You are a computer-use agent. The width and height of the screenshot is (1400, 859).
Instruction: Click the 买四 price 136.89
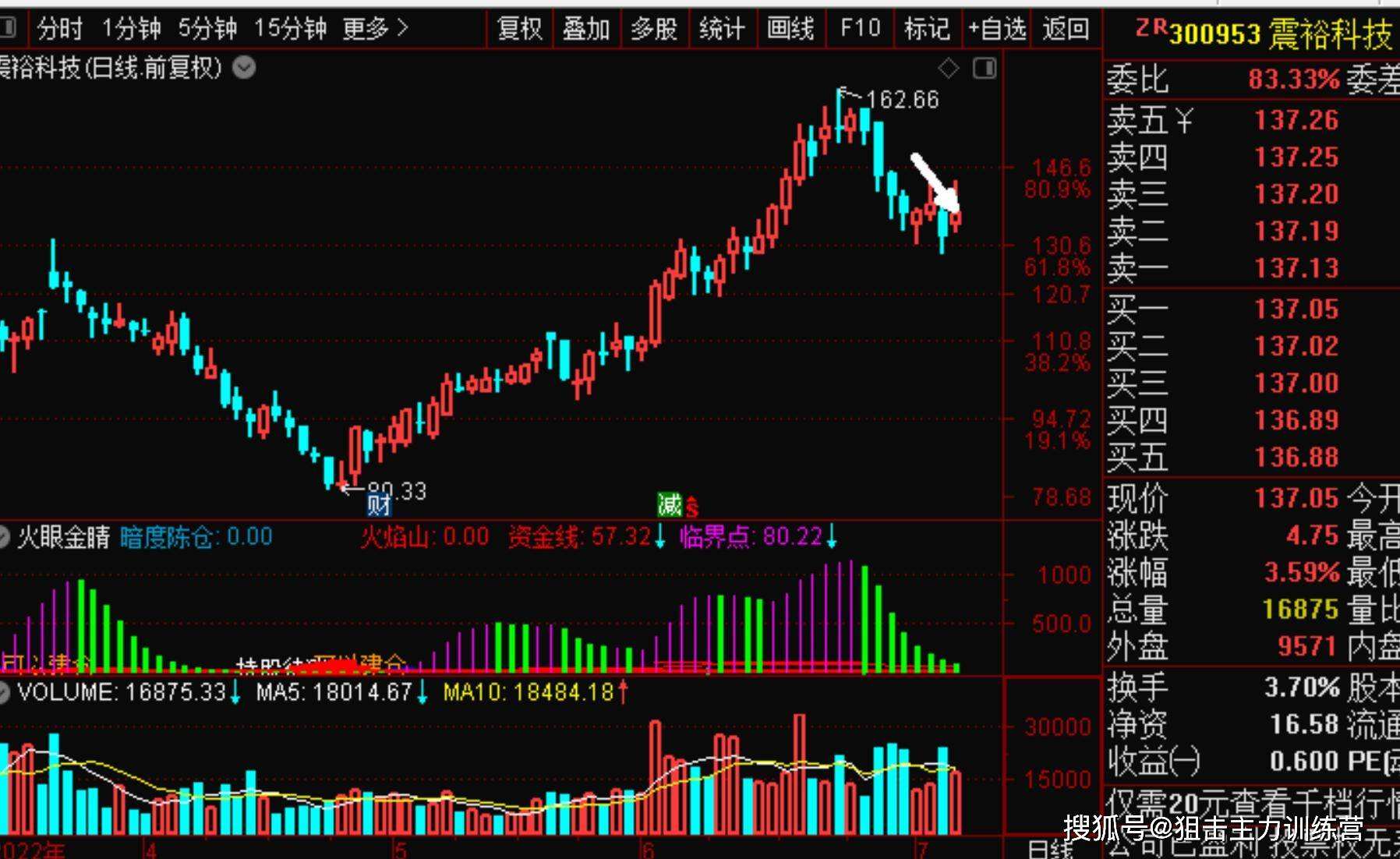click(1296, 420)
